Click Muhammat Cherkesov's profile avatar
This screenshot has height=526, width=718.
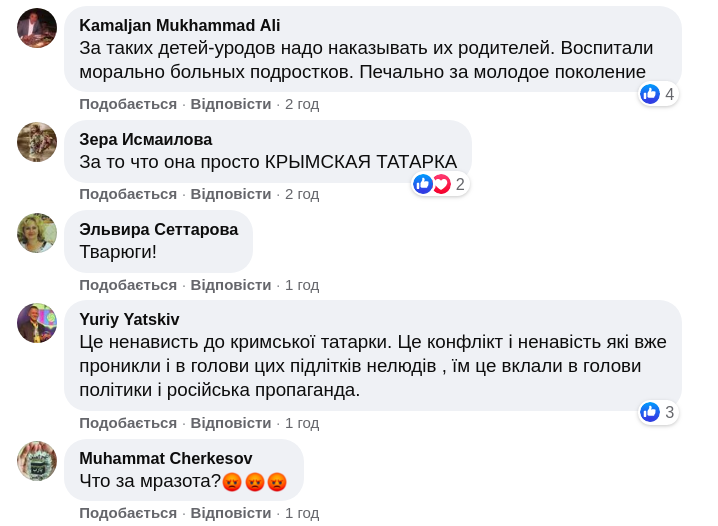37,461
